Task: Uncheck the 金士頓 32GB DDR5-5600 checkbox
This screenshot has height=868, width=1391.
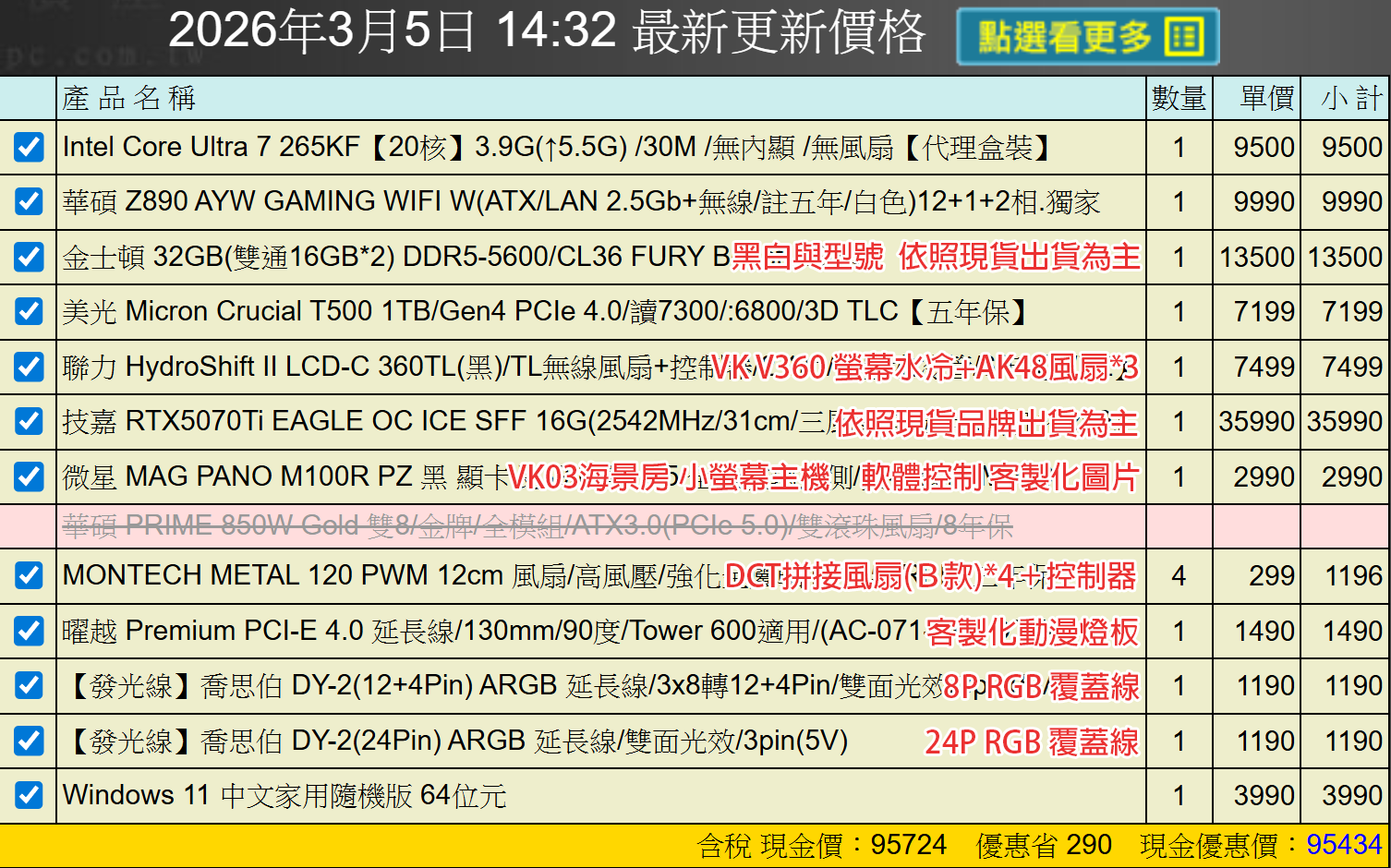Action: pyautogui.click(x=29, y=257)
